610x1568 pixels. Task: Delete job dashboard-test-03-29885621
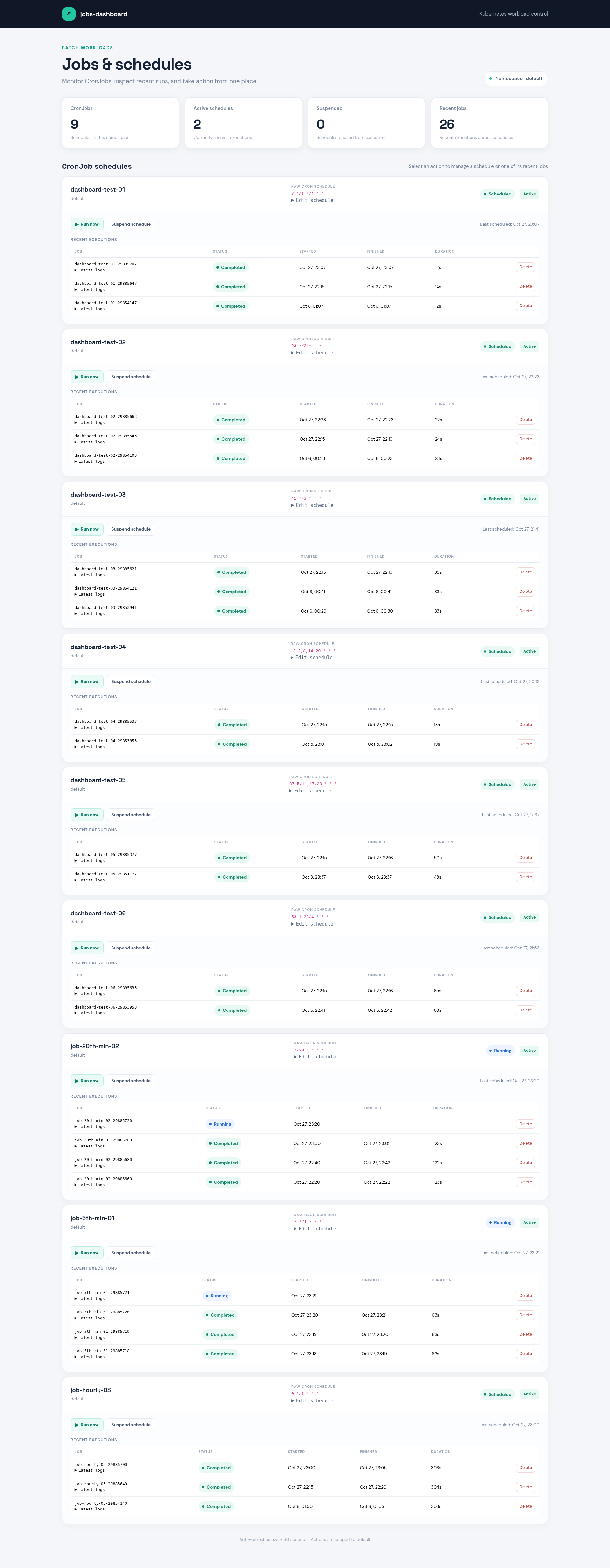click(525, 572)
